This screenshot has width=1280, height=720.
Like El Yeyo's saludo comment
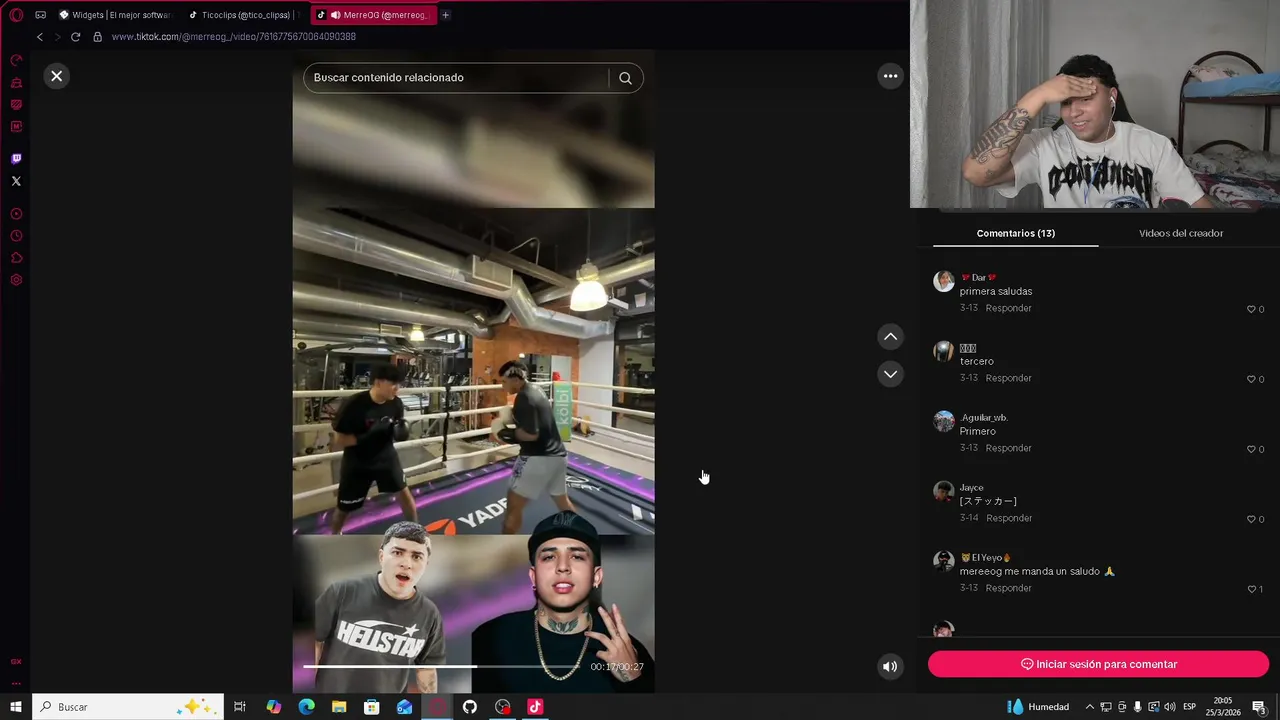(1251, 589)
